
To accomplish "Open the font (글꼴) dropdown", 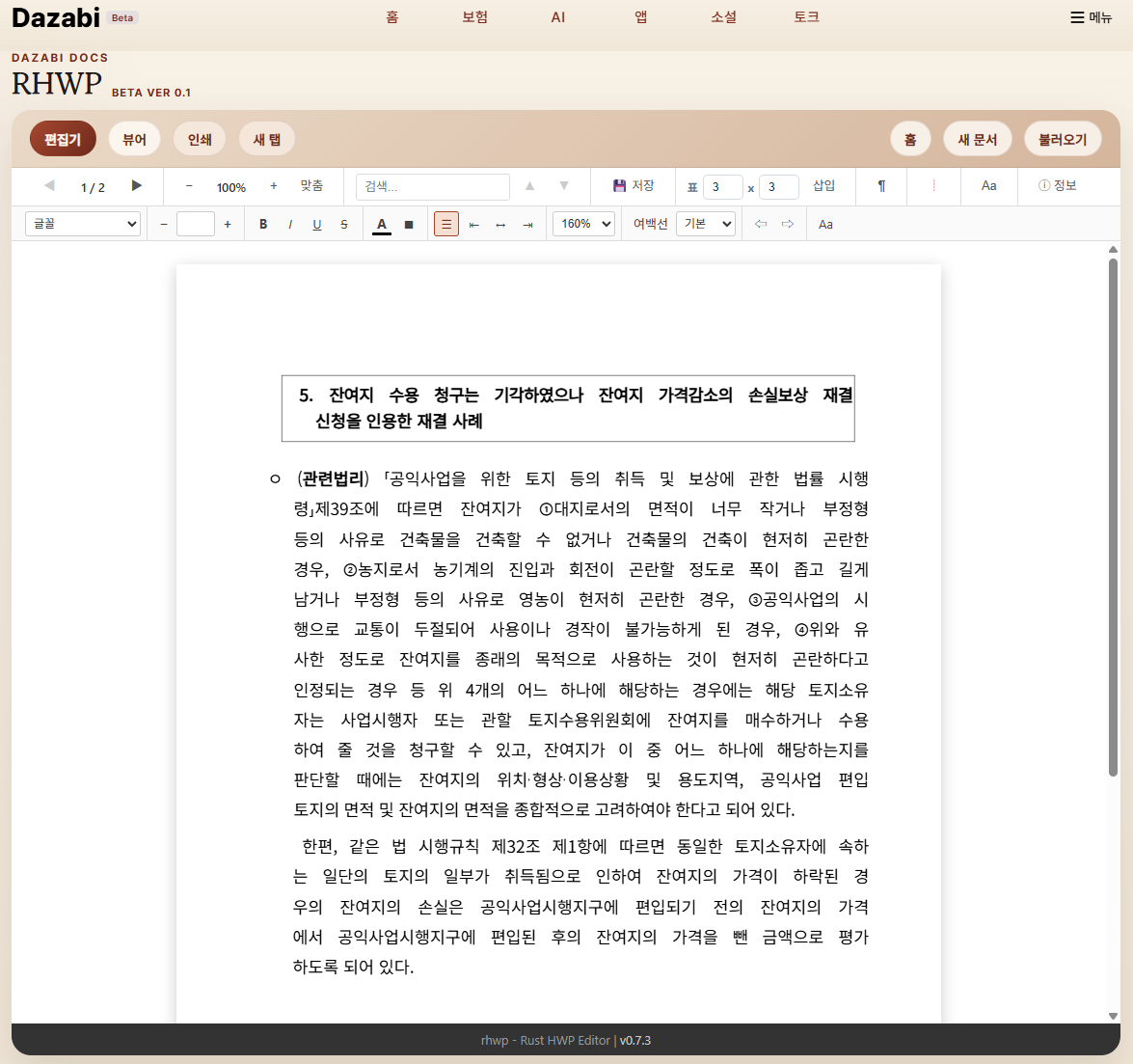I will (83, 224).
